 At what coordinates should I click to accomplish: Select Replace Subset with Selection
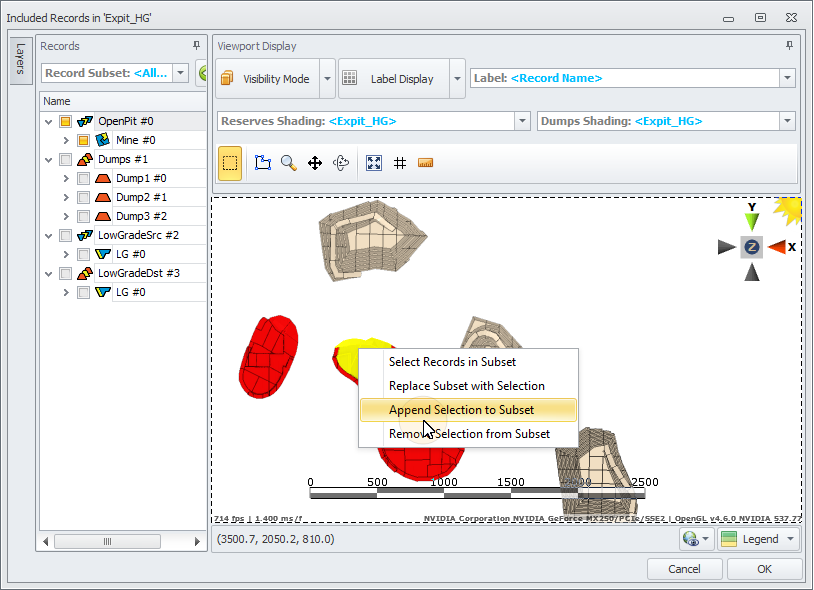[x=466, y=386]
